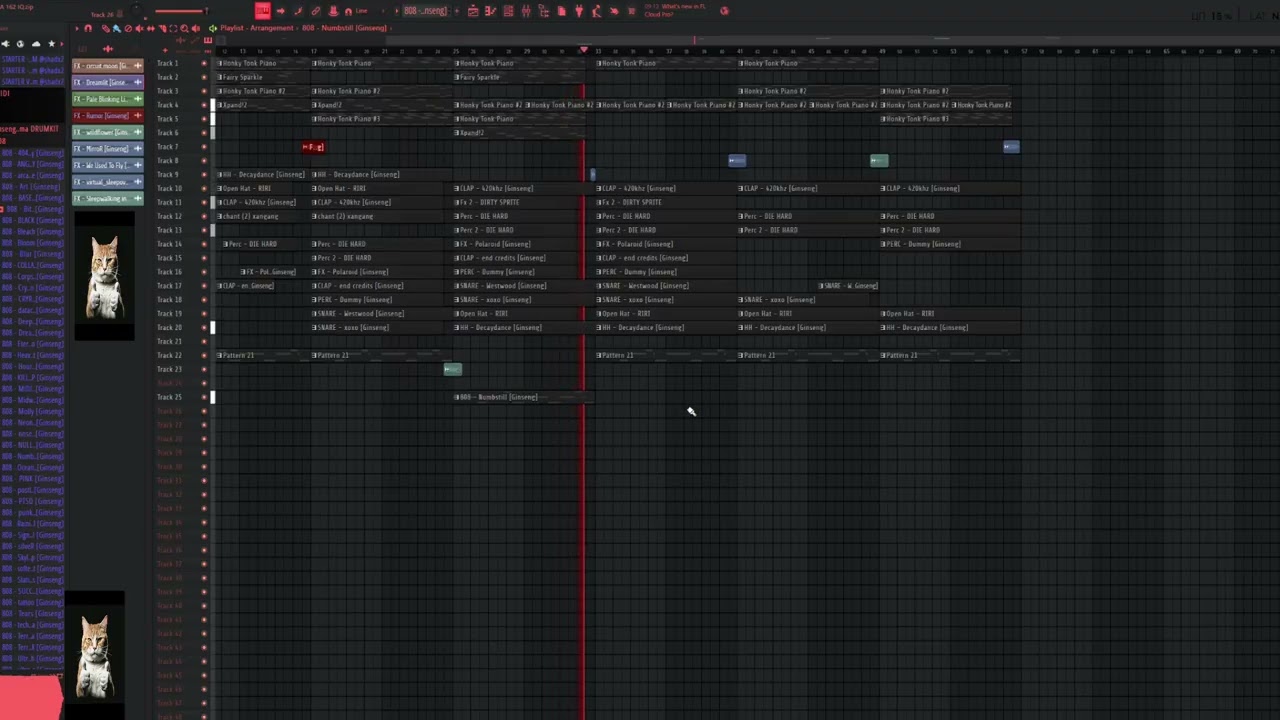Click the Playlist snap magnet icon
Image resolution: width=1280 pixels, height=720 pixels.
pyautogui.click(x=88, y=28)
